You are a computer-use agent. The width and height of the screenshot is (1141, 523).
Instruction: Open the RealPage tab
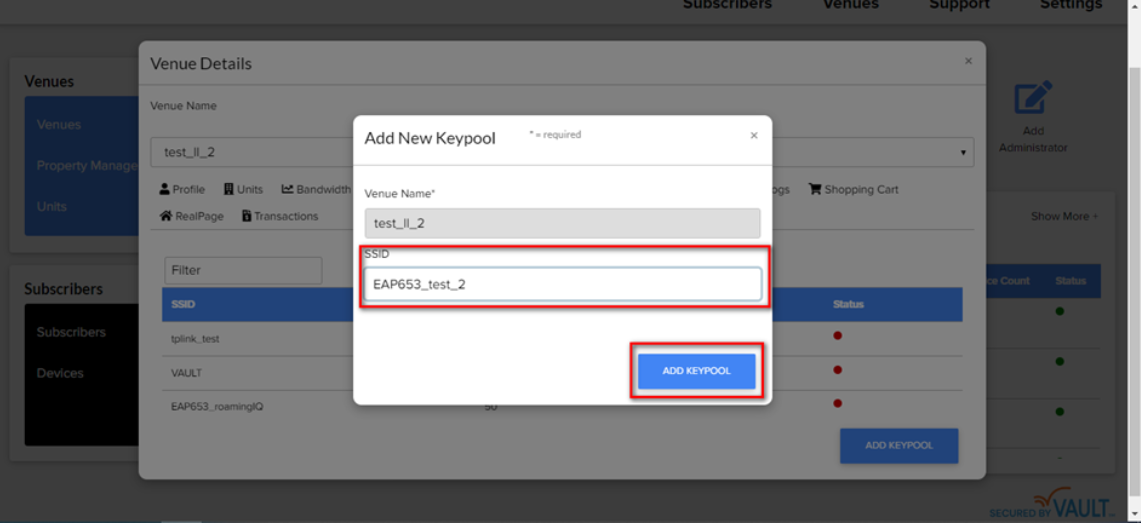tap(192, 216)
